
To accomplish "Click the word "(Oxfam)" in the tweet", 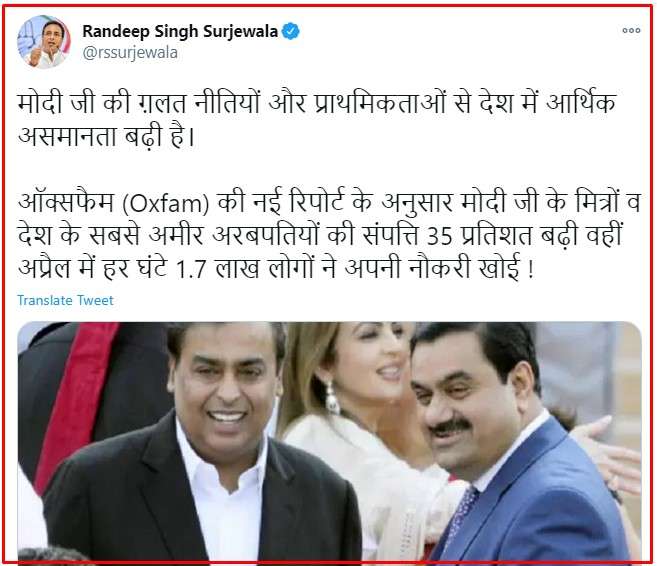I will [x=166, y=204].
